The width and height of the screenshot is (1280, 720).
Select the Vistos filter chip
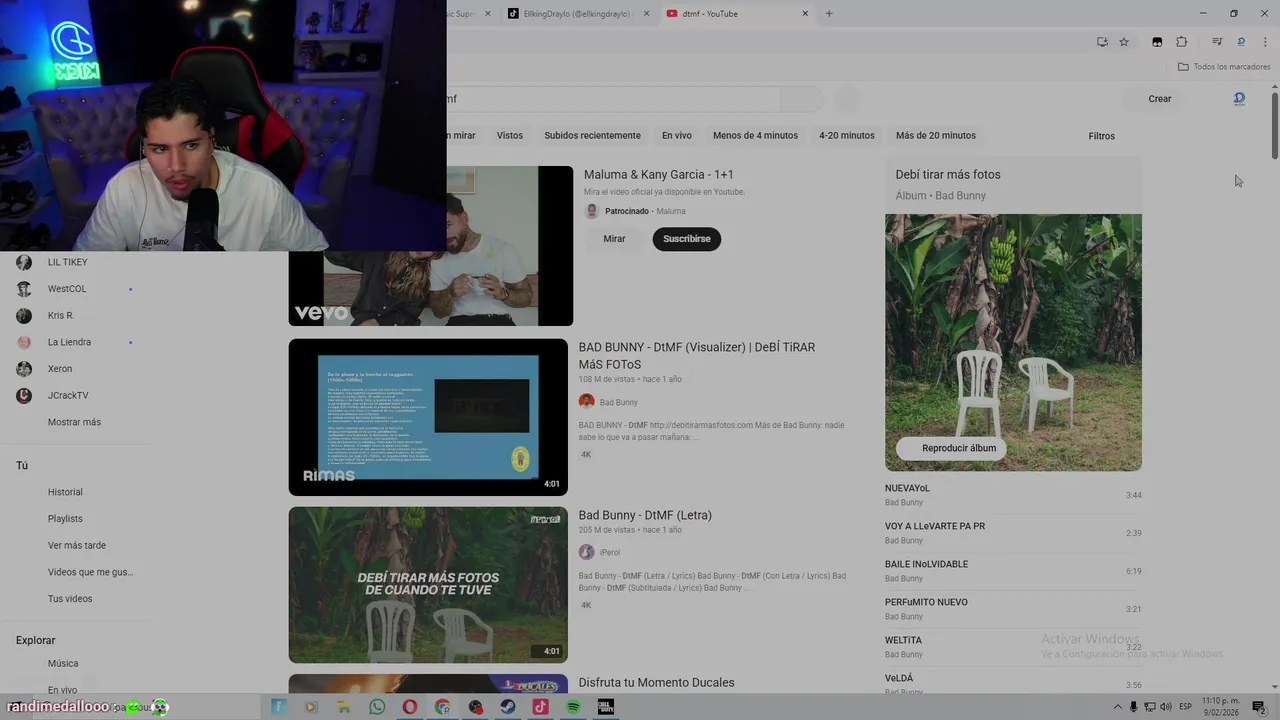tap(510, 135)
